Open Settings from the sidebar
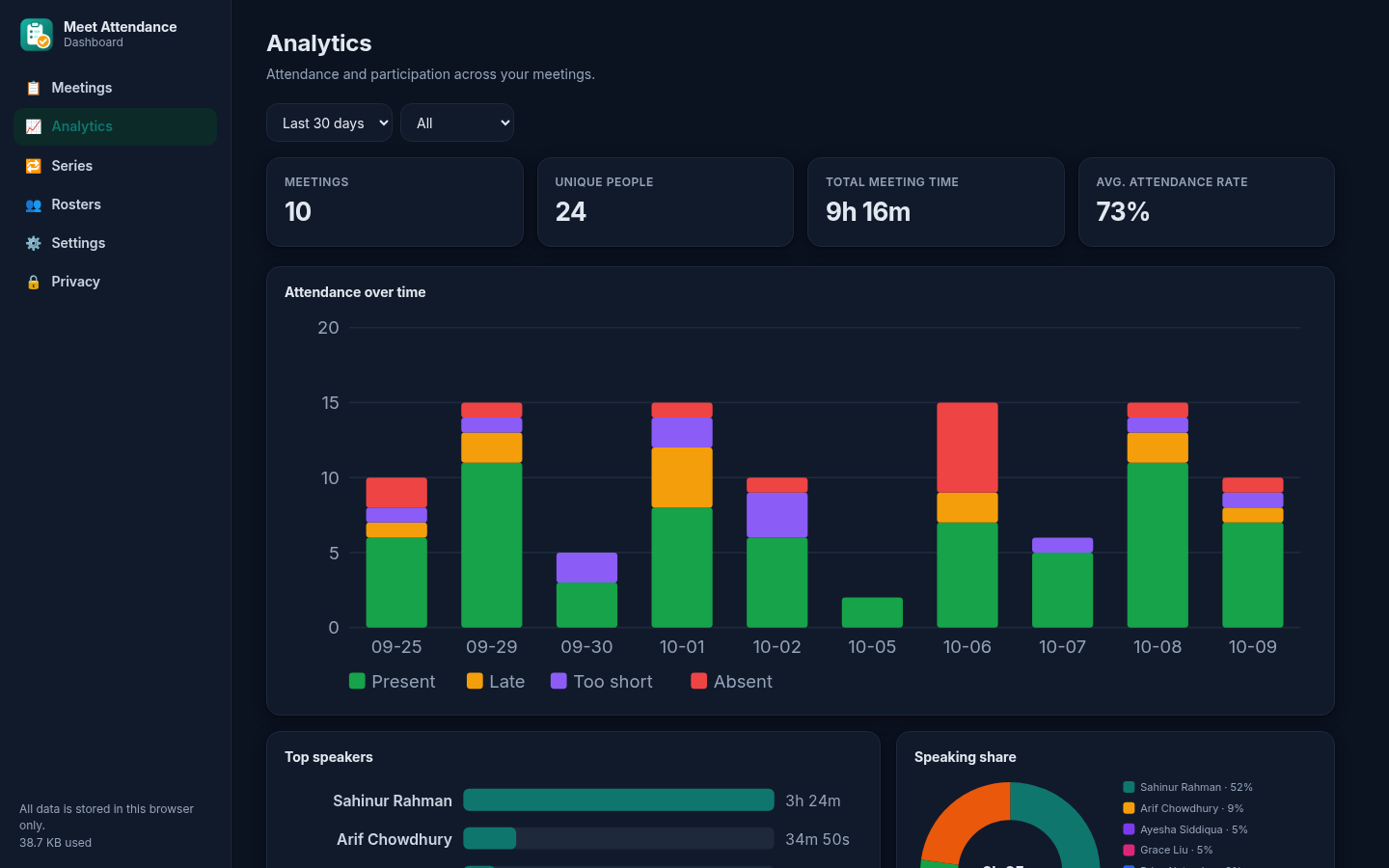Image resolution: width=1389 pixels, height=868 pixels. coord(115,243)
